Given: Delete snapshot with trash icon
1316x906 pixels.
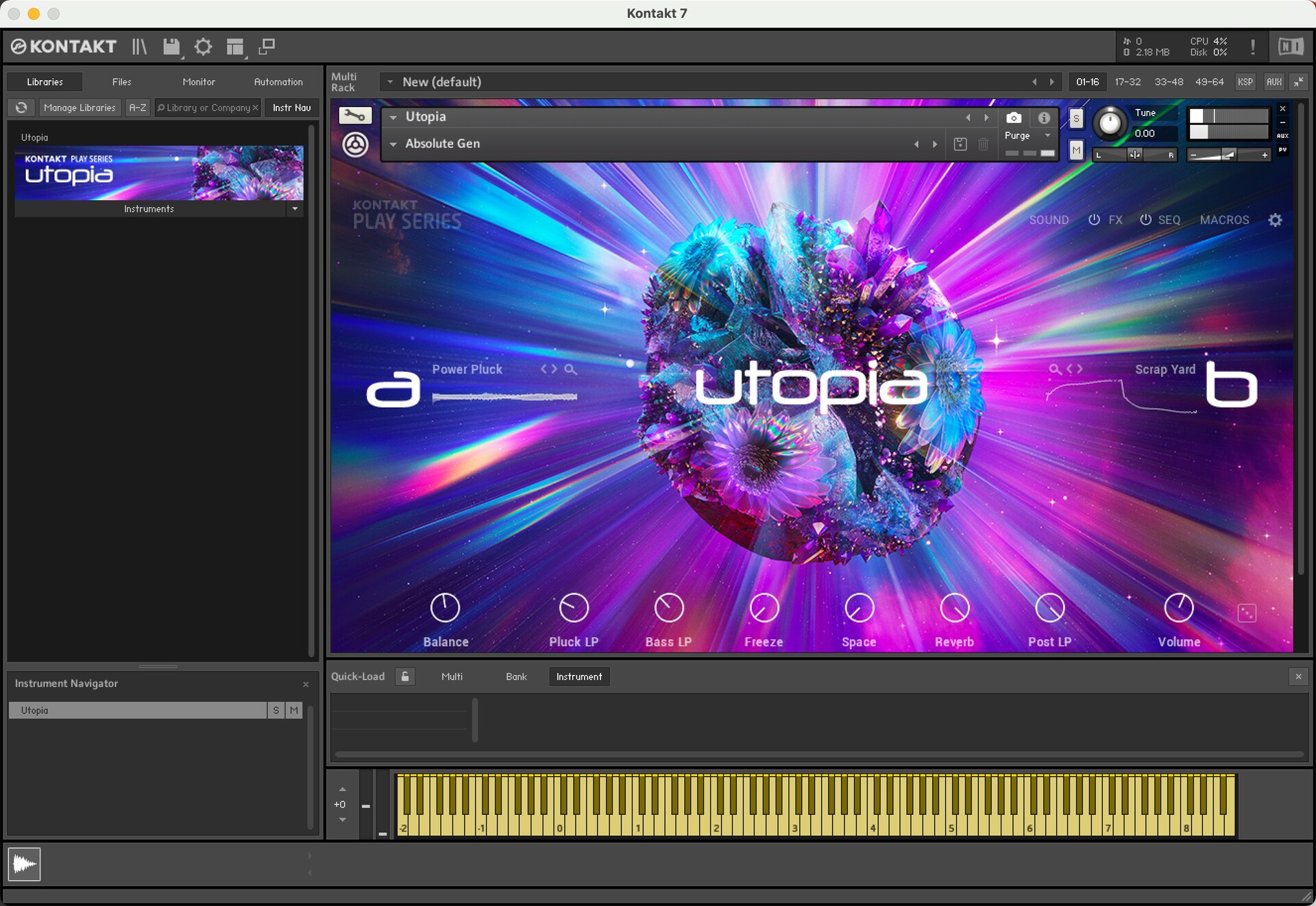Looking at the screenshot, I should tap(983, 144).
